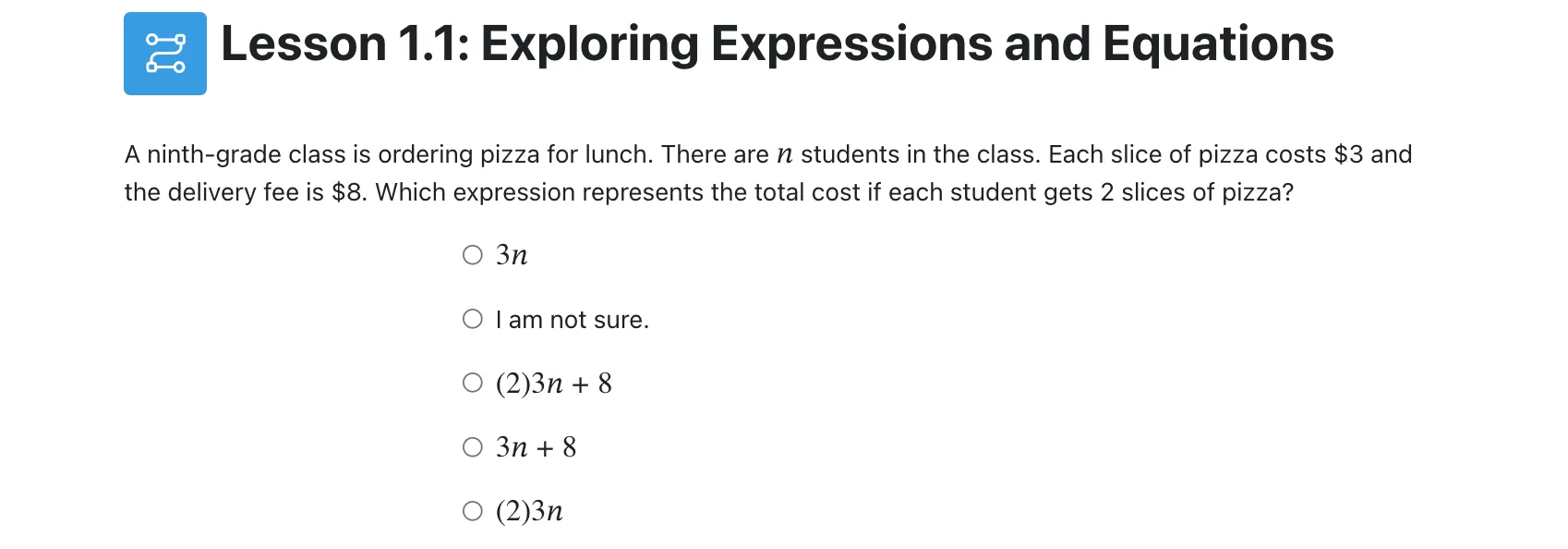
Task: Click the radio button beside "3n + 8"
Action: coord(472,446)
